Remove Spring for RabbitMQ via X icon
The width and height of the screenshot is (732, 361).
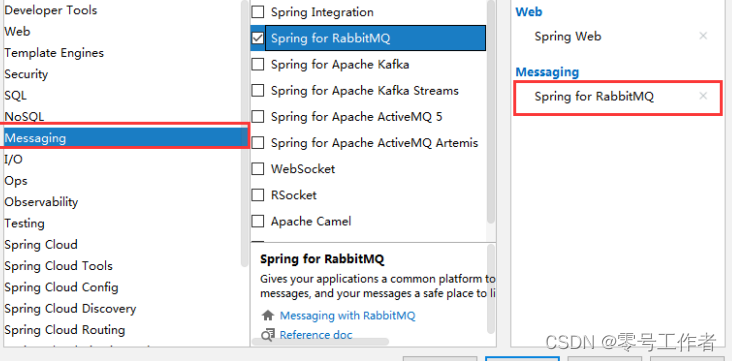pyautogui.click(x=703, y=96)
